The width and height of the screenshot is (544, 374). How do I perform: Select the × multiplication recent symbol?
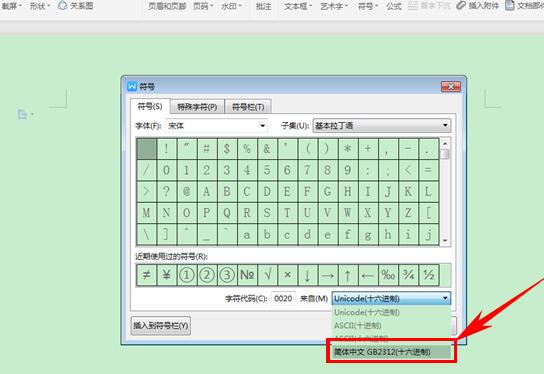click(x=287, y=275)
